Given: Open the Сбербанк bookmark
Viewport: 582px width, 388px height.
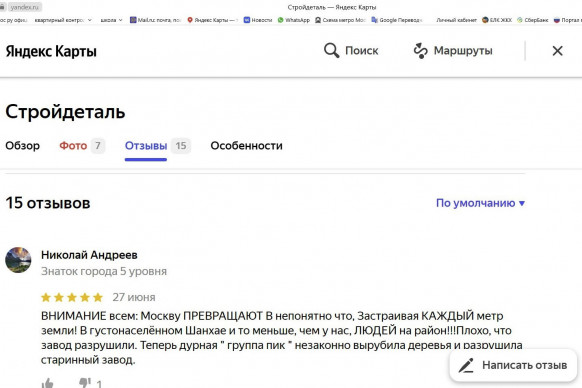Looking at the screenshot, I should click(533, 20).
